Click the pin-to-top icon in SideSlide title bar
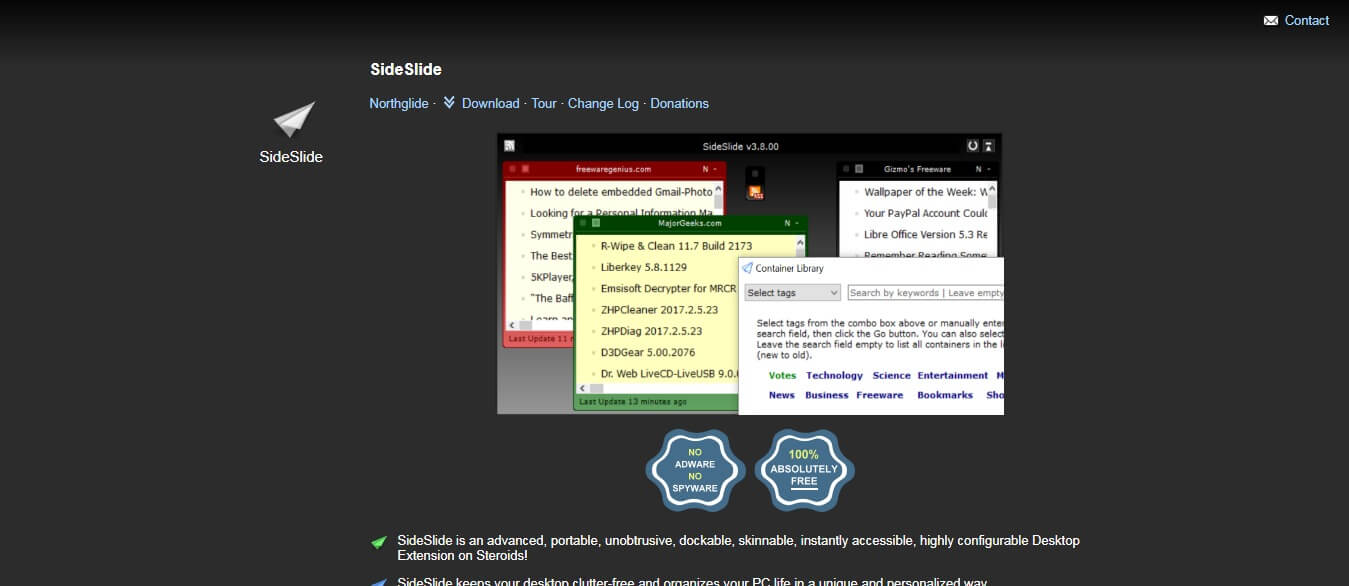1349x586 pixels. (x=989, y=146)
